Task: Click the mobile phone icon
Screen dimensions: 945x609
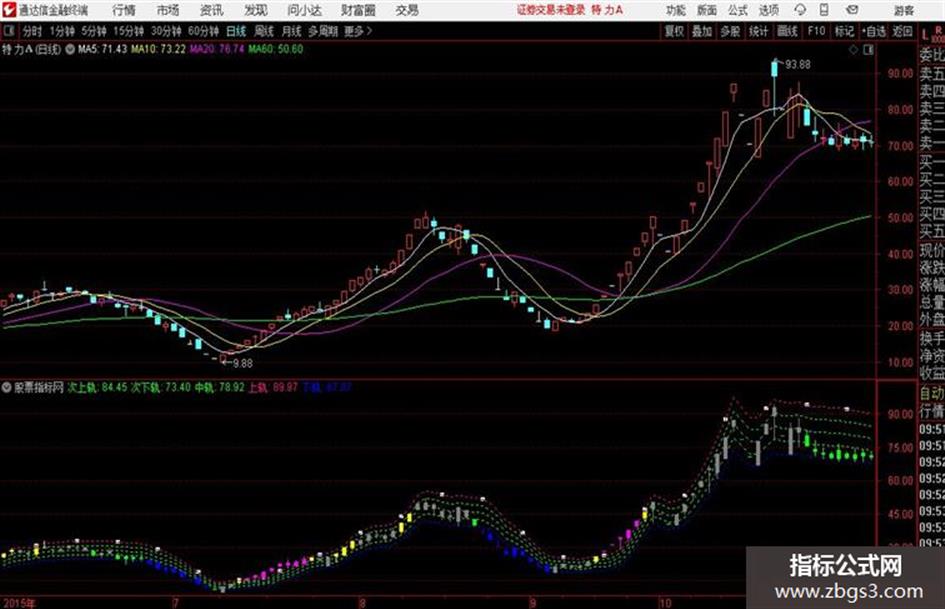Action: point(824,10)
